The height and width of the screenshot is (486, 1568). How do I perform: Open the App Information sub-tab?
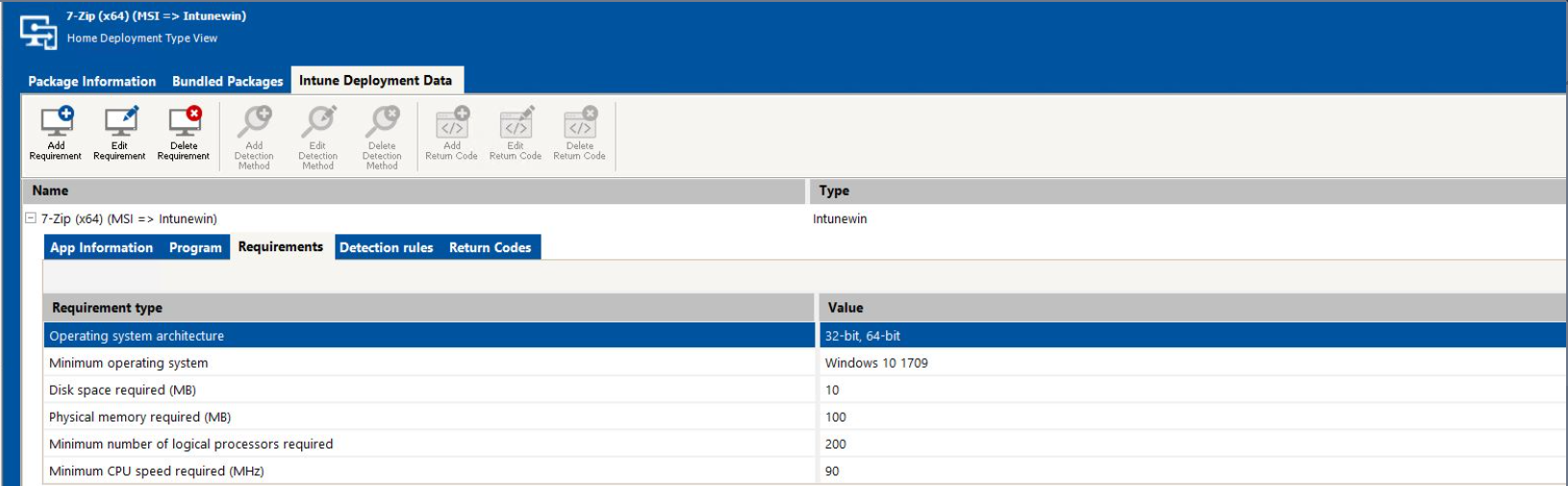coord(101,247)
